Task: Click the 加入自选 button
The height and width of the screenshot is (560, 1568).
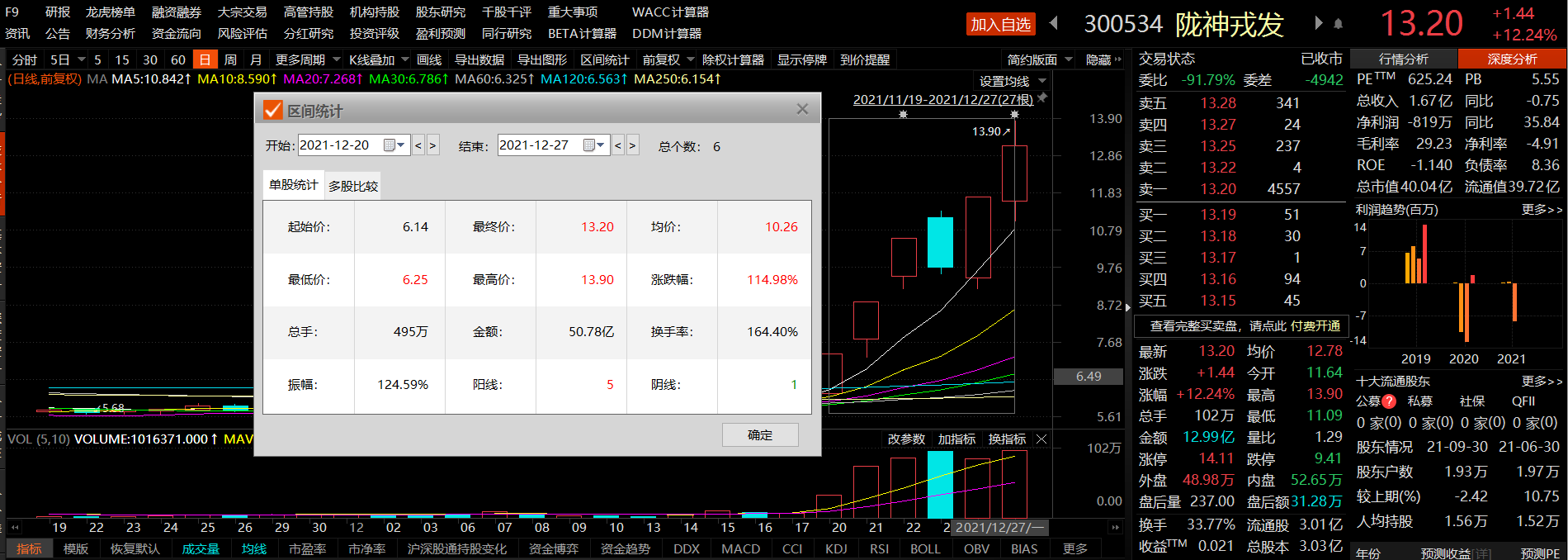Action: 1000,25
